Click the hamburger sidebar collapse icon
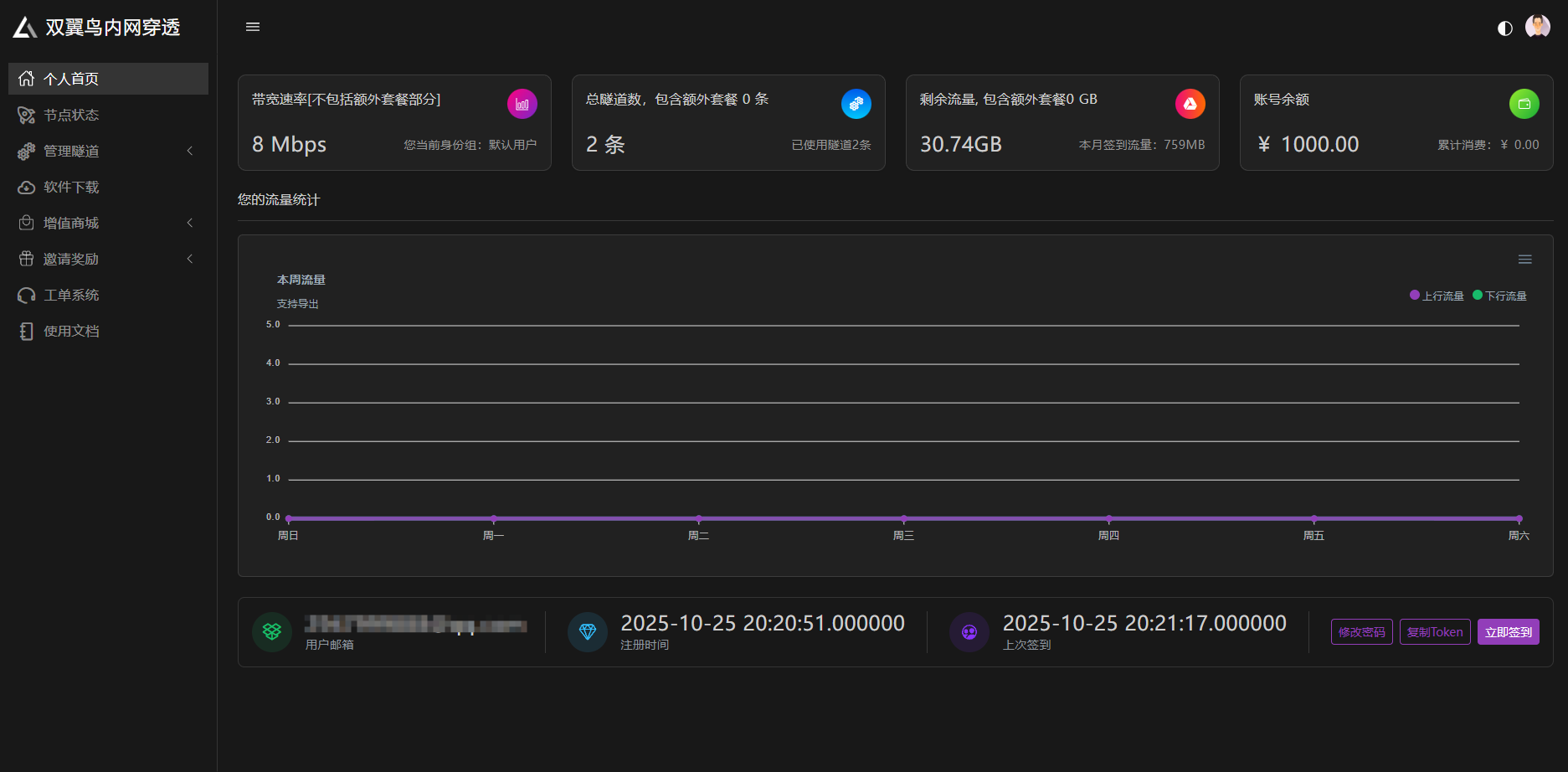 click(252, 27)
